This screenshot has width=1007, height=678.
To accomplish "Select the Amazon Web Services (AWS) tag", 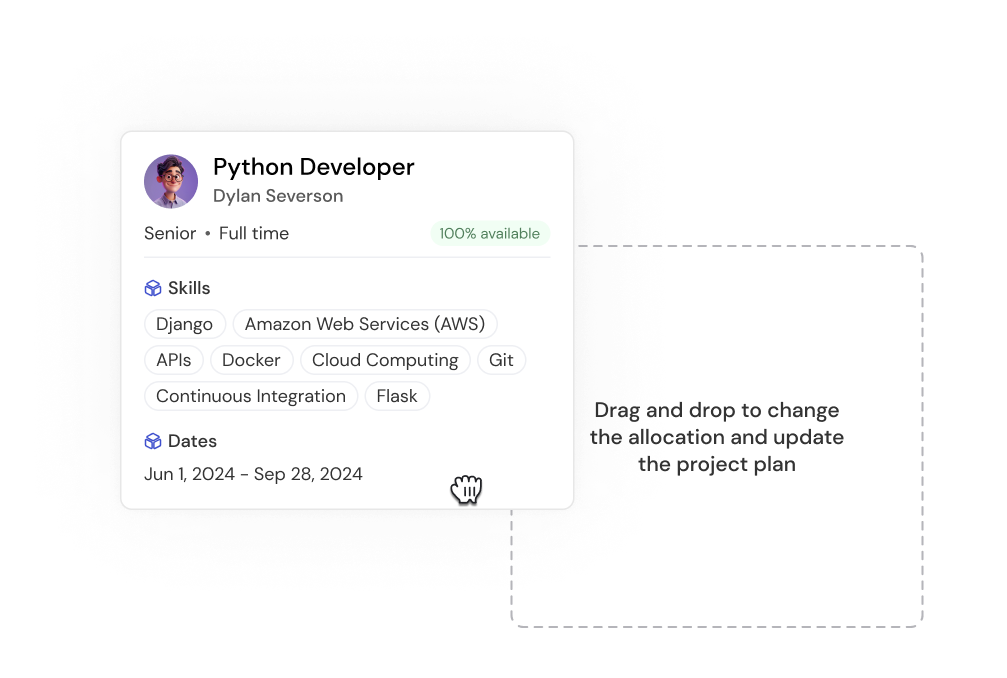I will [x=365, y=324].
